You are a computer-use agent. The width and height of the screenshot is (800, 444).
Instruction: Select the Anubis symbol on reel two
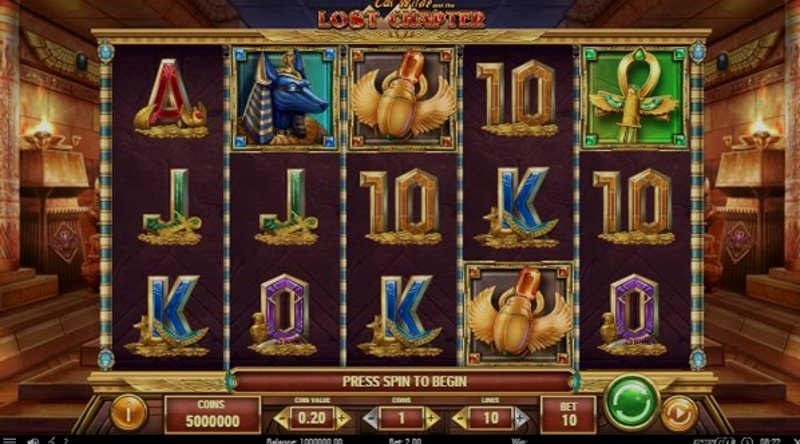[285, 98]
